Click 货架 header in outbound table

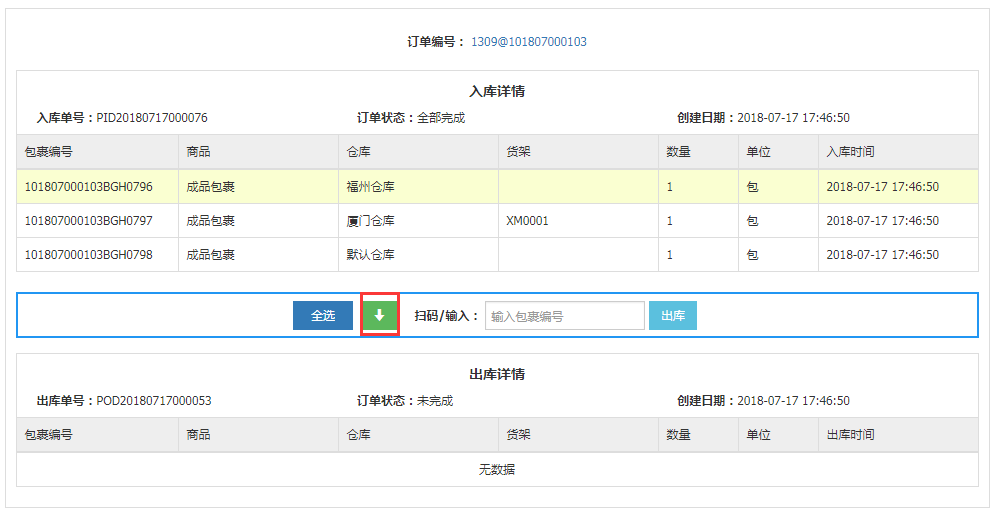click(518, 435)
